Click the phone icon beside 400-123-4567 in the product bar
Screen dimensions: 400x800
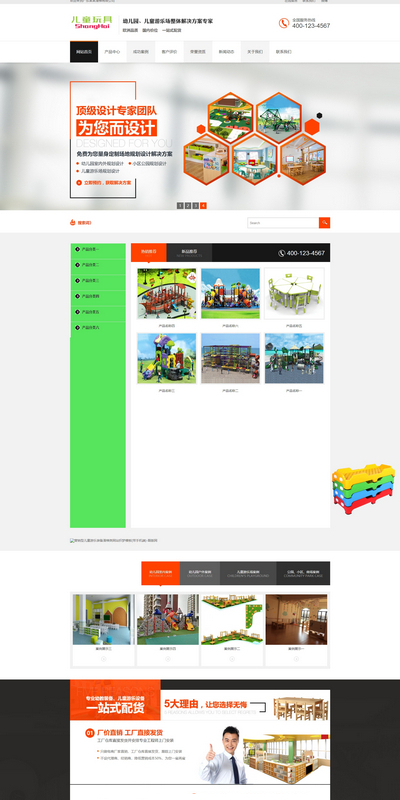[282, 253]
